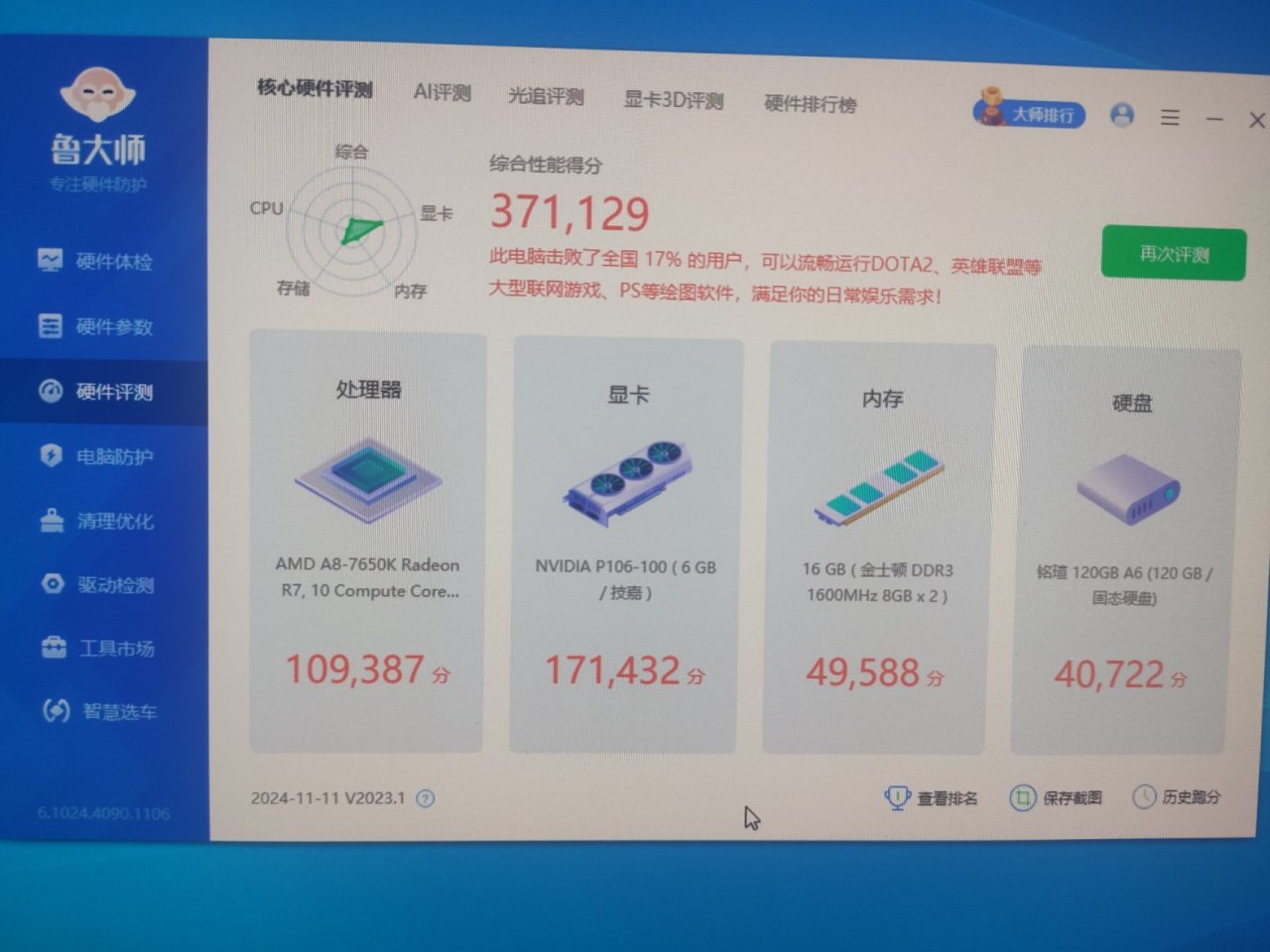Image resolution: width=1270 pixels, height=952 pixels.
Task: Switch to the AI评测 tab
Action: click(x=442, y=92)
